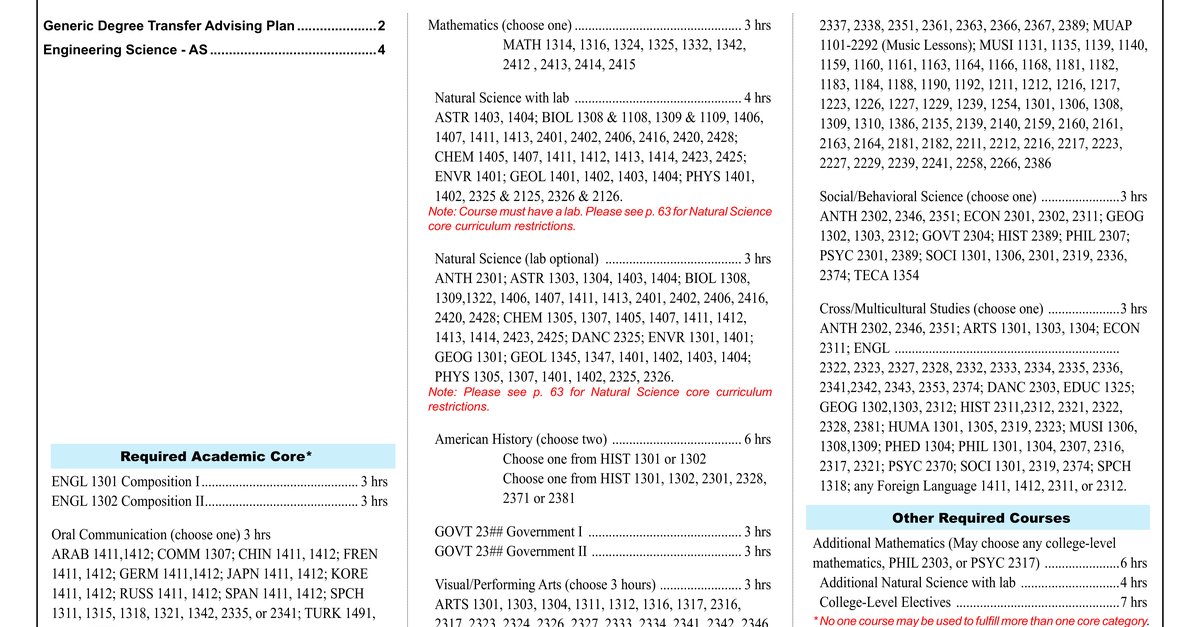Click the red note about course lab requirement
The image size is (1200, 627).
[600, 219]
